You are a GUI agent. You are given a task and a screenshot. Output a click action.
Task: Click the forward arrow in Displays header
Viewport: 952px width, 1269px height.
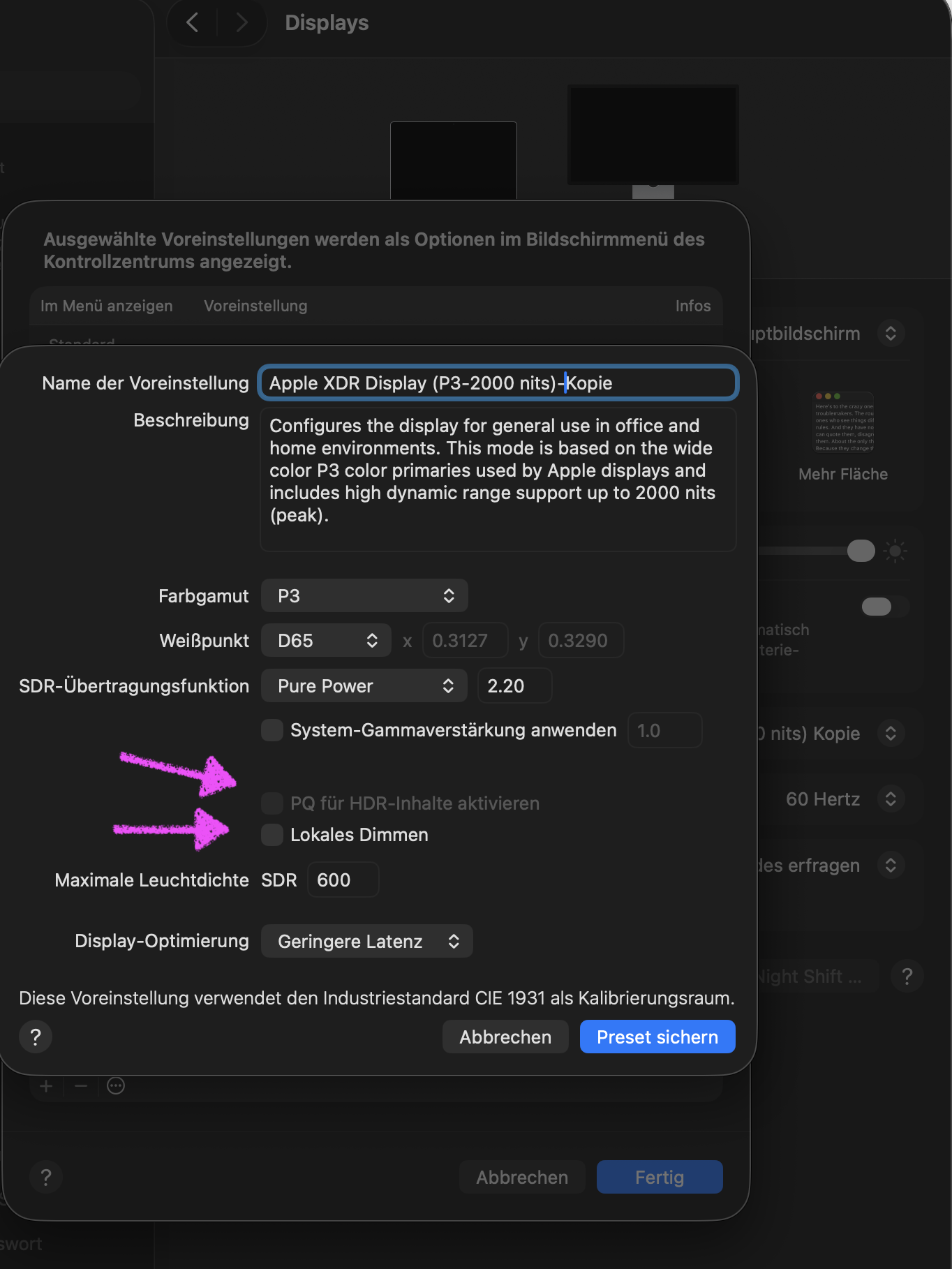(241, 23)
